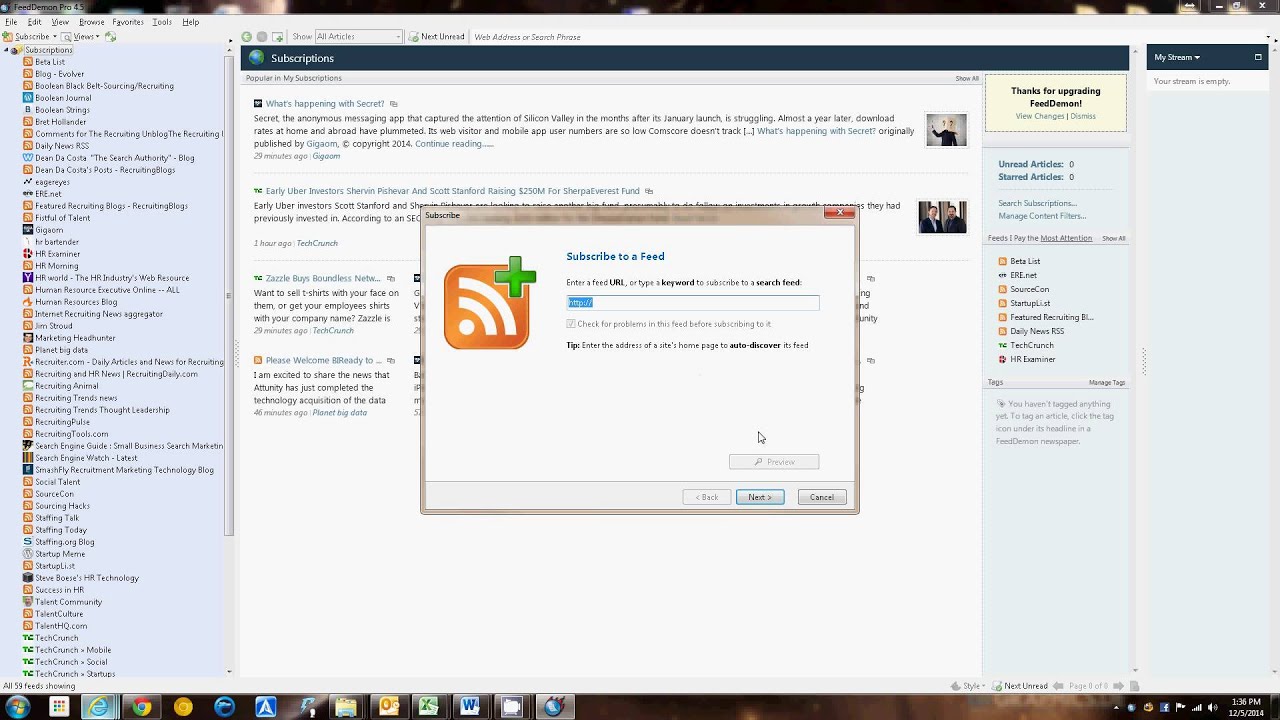Click the envelope icon beside 'What's happening with Secret?'
1280x720 pixels.
tap(393, 104)
